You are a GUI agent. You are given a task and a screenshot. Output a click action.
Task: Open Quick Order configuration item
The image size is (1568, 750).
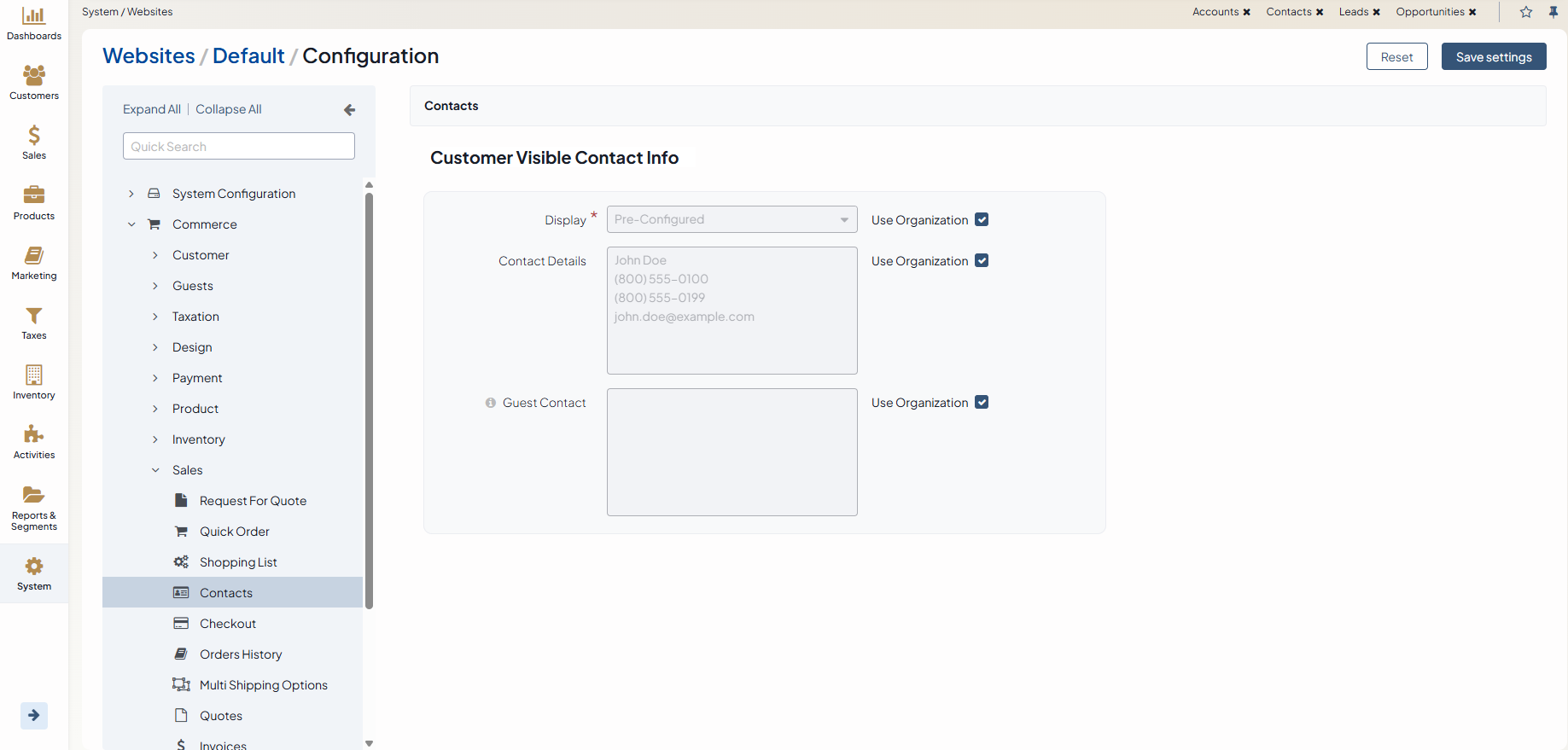pos(234,532)
